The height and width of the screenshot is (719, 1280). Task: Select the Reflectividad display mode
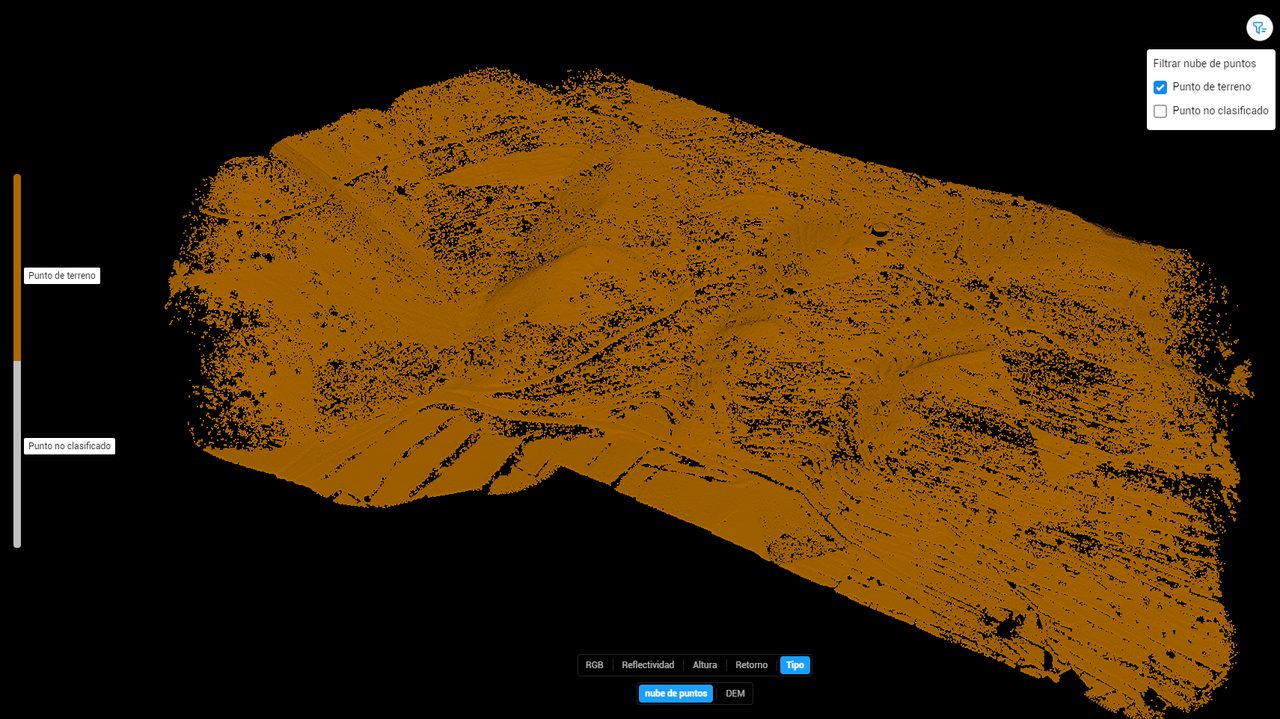coord(648,665)
